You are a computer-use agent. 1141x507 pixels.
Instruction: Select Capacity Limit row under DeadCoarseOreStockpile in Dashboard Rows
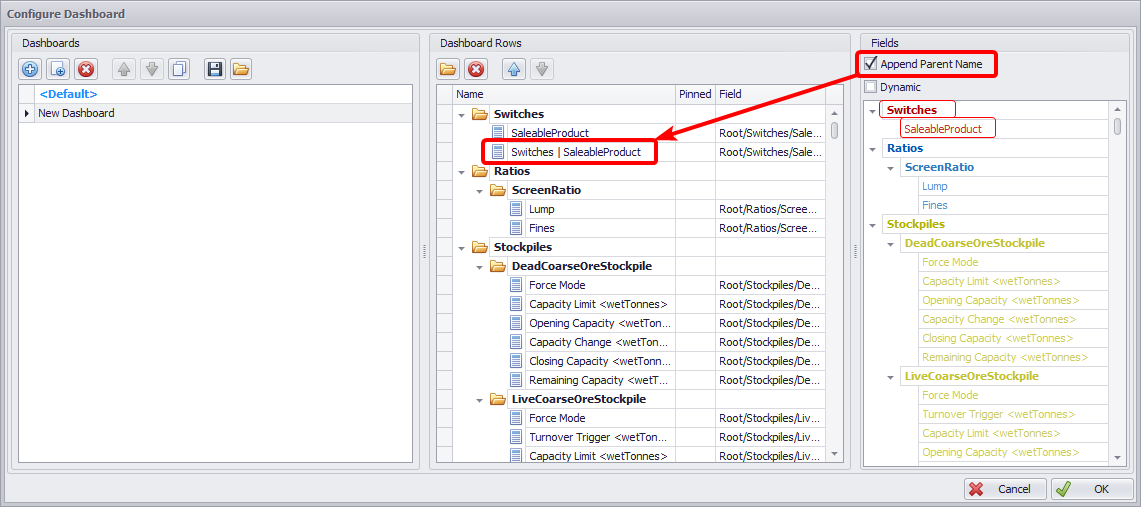(x=598, y=304)
